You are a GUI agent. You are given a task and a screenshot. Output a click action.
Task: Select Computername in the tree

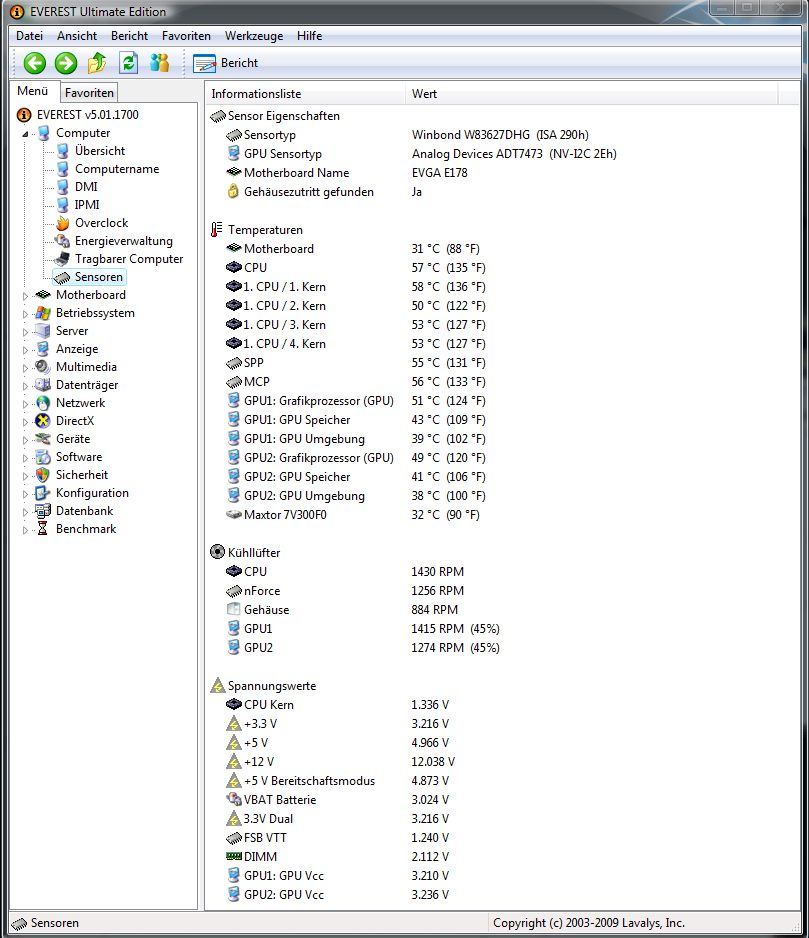(x=117, y=169)
